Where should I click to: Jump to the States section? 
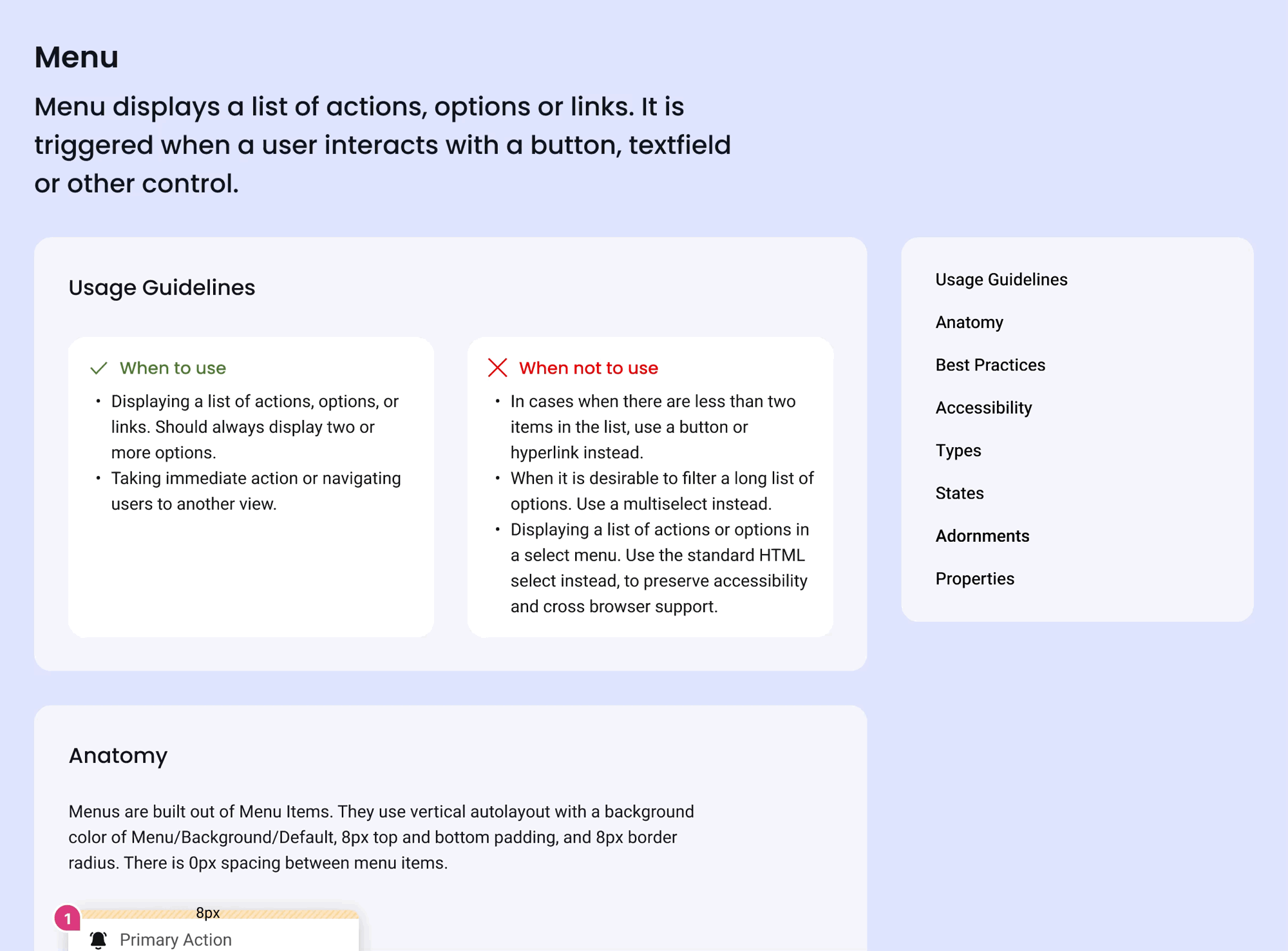point(960,493)
